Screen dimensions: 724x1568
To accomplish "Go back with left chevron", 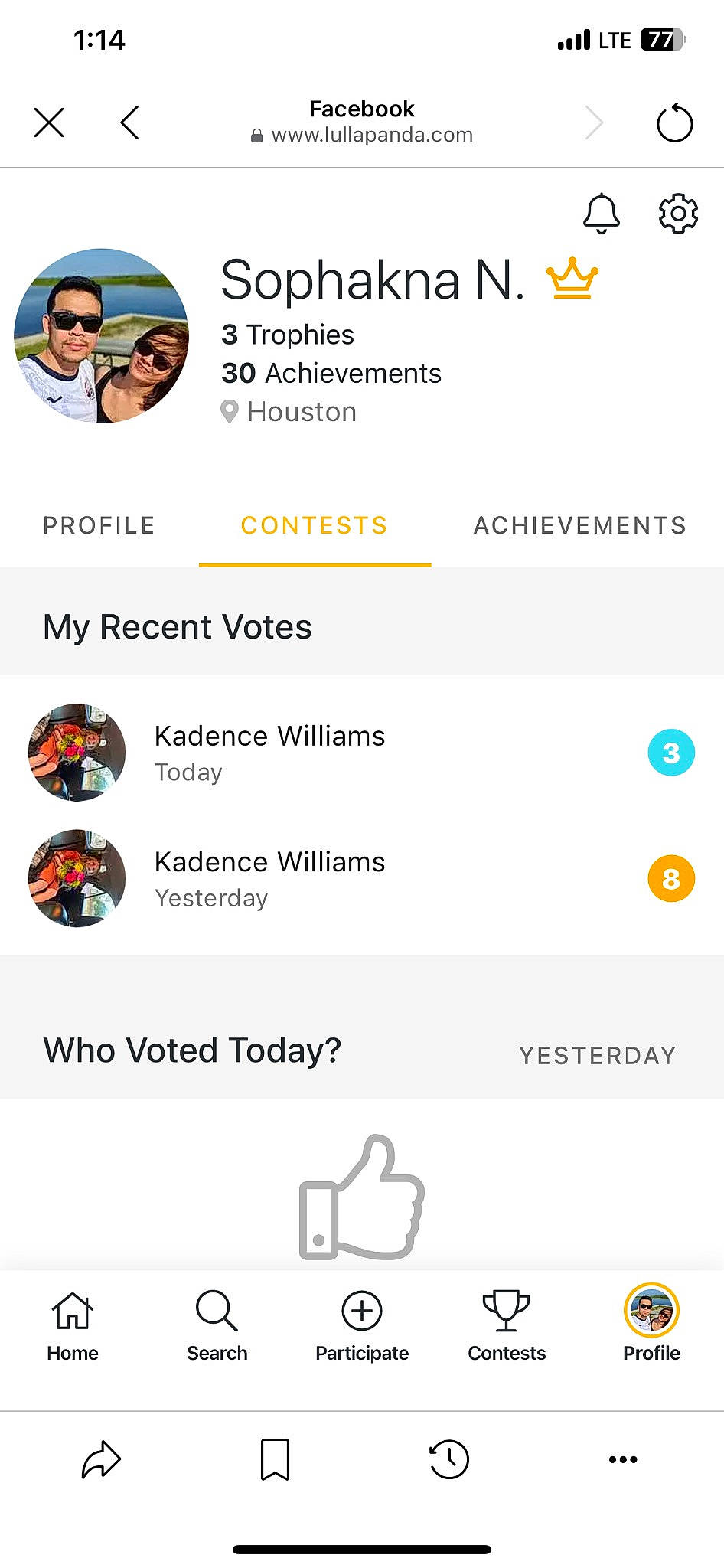I will pyautogui.click(x=130, y=122).
